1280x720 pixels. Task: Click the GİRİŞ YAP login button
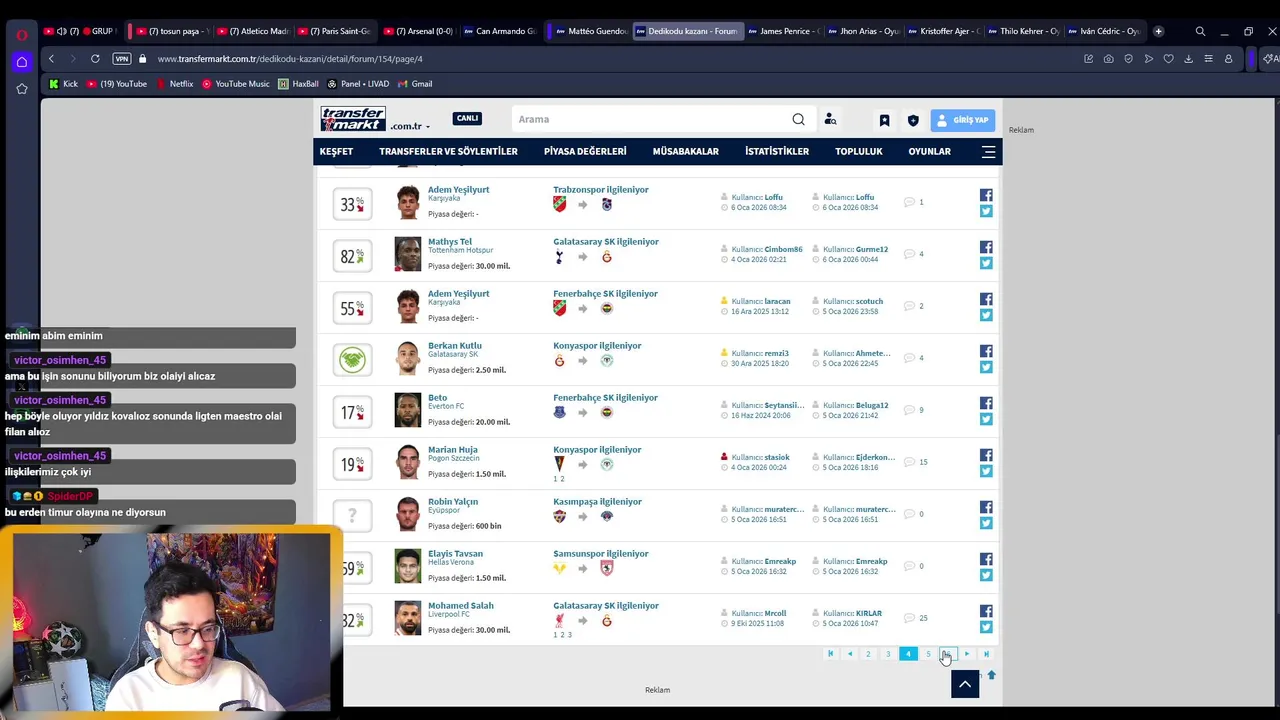tap(962, 120)
